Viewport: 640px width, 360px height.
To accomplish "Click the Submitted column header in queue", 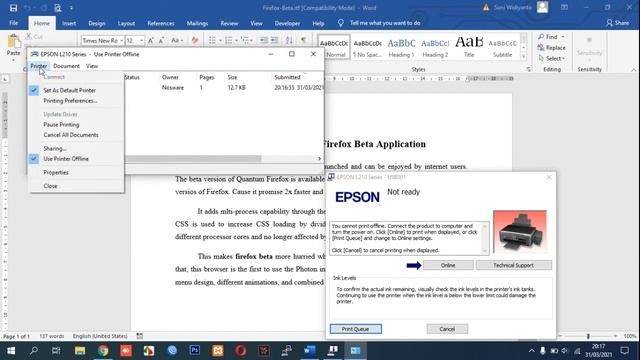I will 287,77.
